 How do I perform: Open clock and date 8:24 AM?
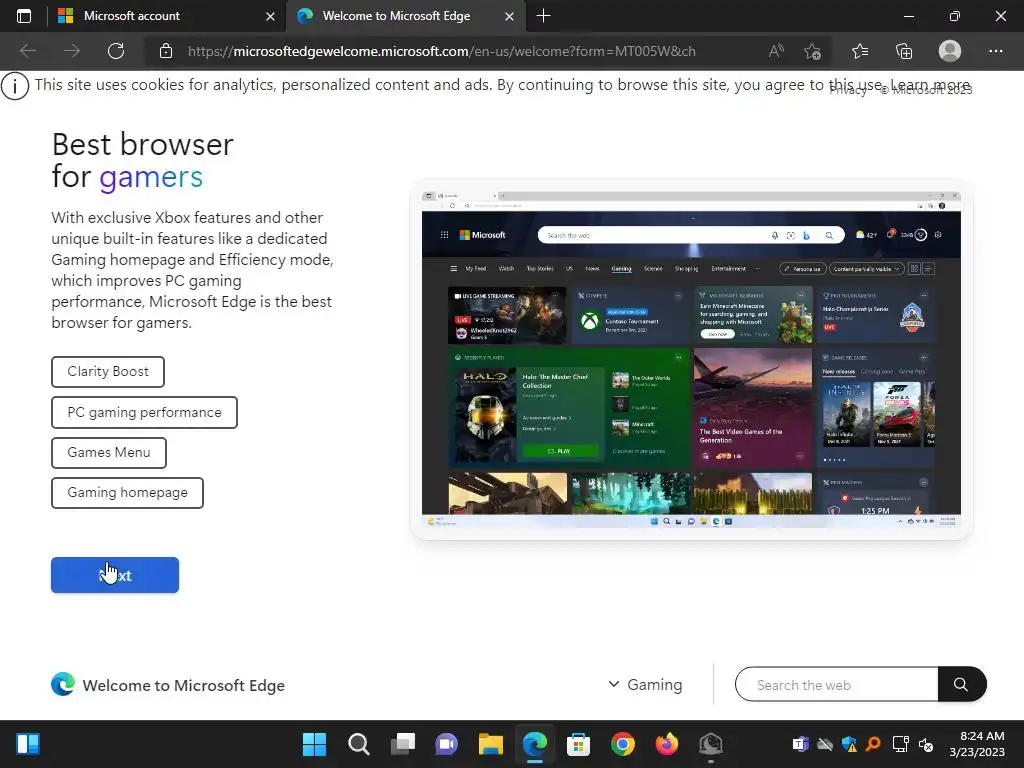[977, 744]
